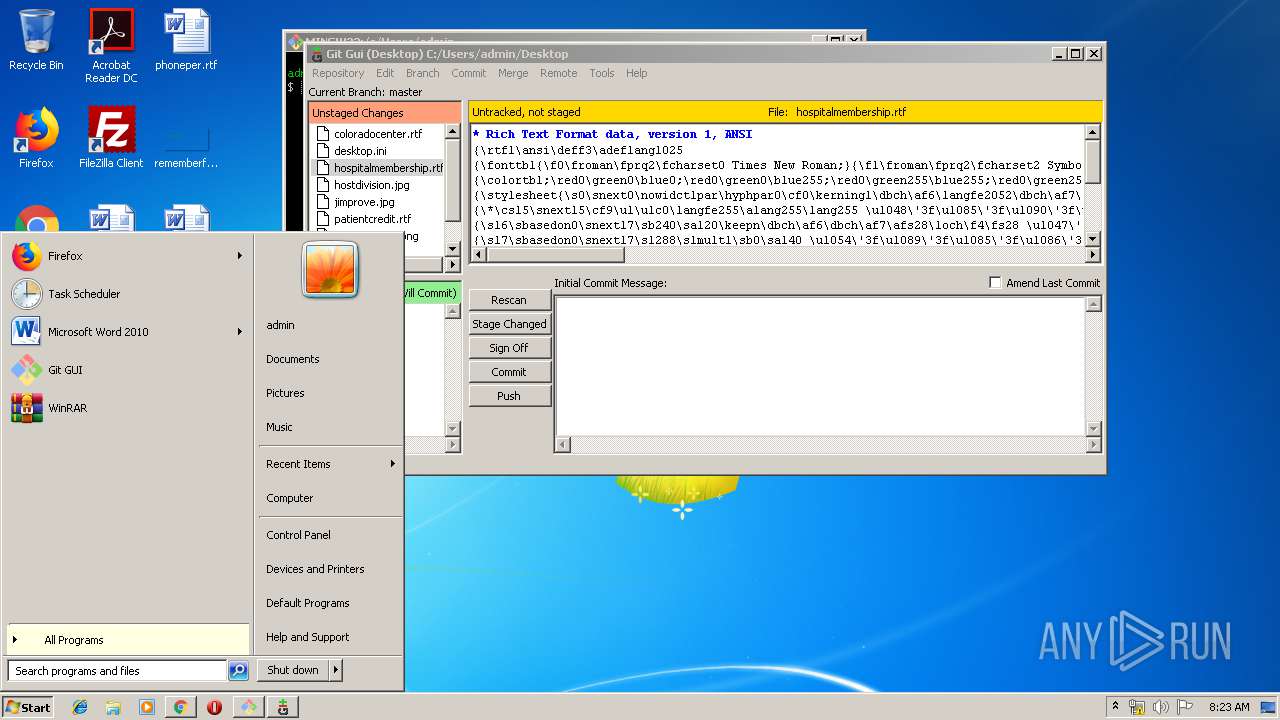Image resolution: width=1280 pixels, height=720 pixels.
Task: Click the file icon beside coloradocenter.rtf
Action: (323, 134)
